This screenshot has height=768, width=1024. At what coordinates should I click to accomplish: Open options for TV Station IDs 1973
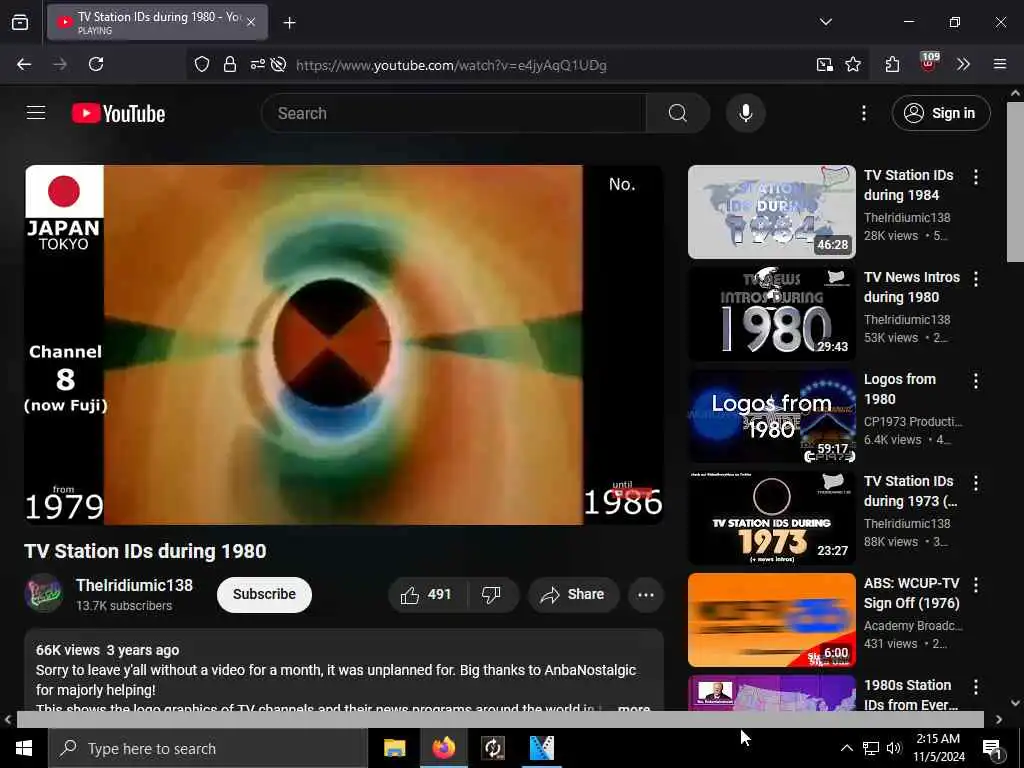(976, 483)
